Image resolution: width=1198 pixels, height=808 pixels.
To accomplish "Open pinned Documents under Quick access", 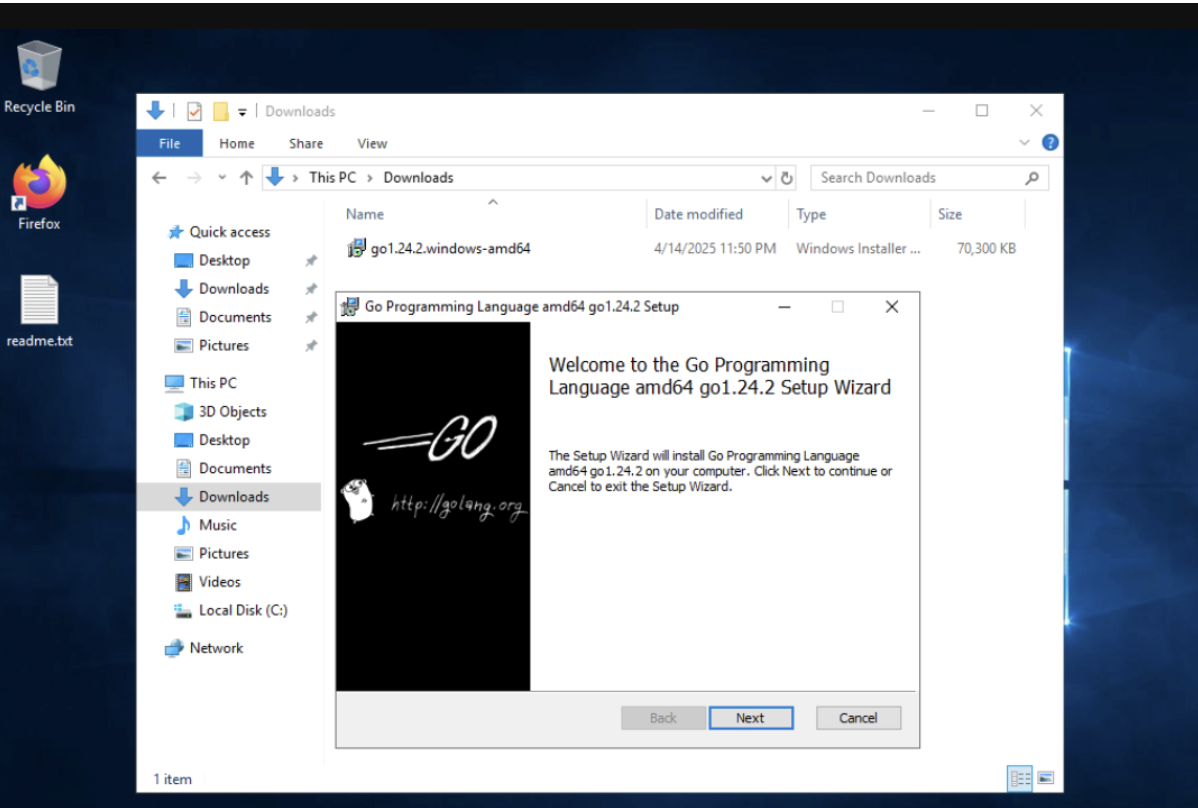I will (235, 317).
